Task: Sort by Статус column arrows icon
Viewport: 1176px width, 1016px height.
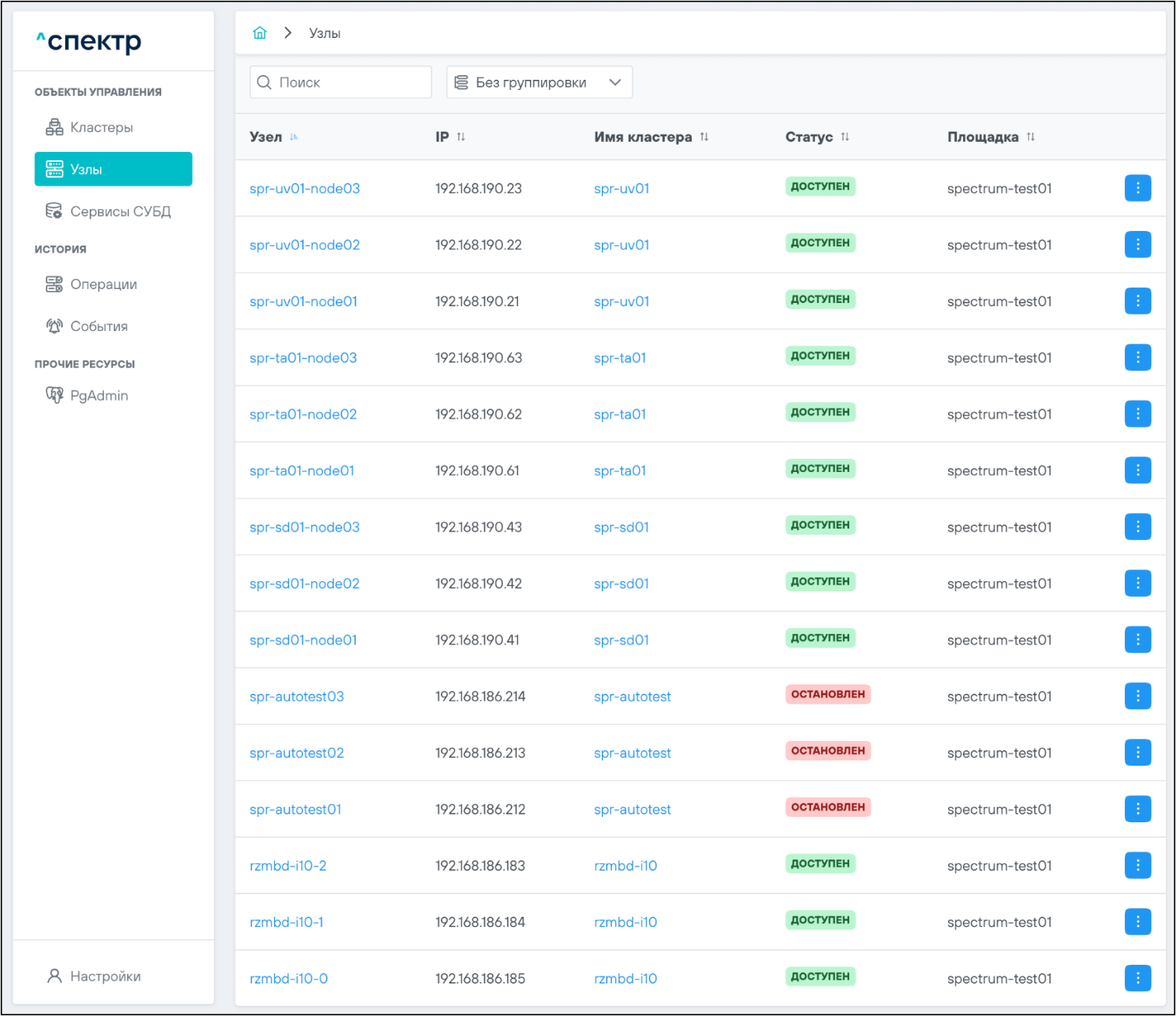Action: [x=845, y=137]
